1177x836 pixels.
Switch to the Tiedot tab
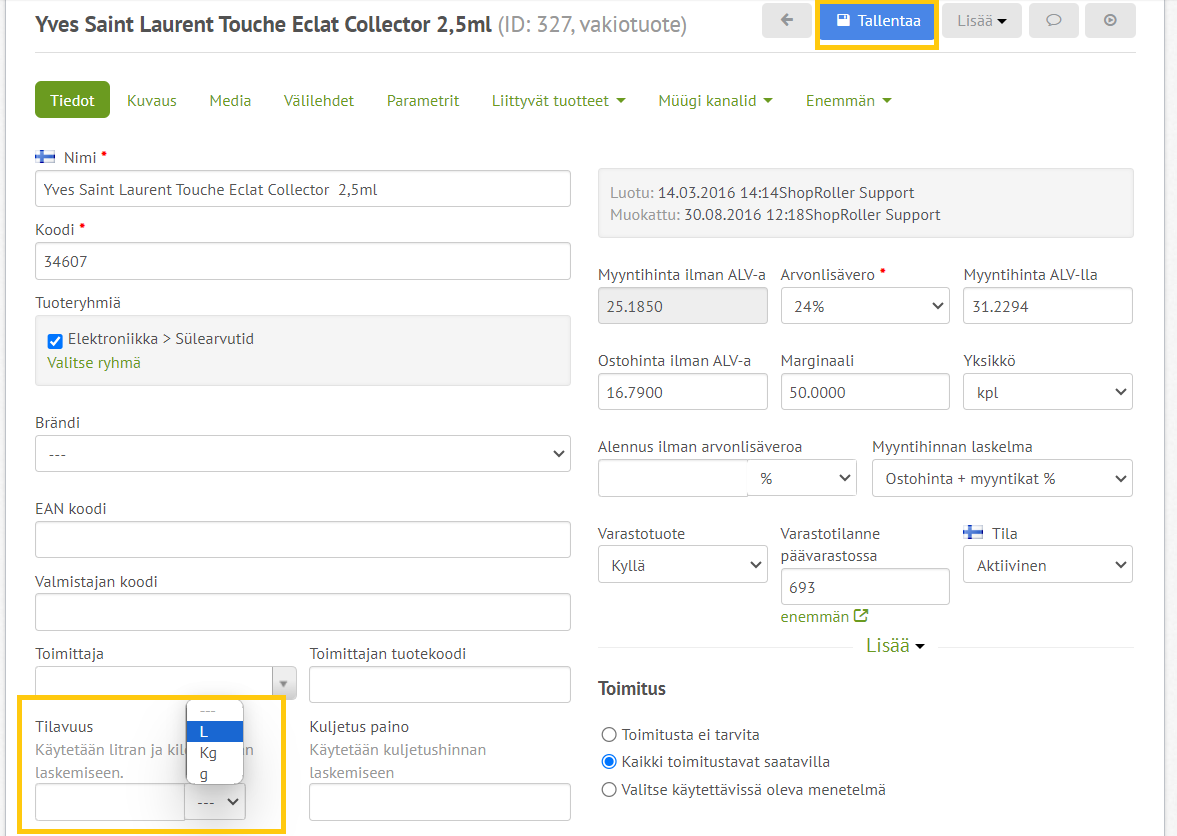pyautogui.click(x=72, y=100)
